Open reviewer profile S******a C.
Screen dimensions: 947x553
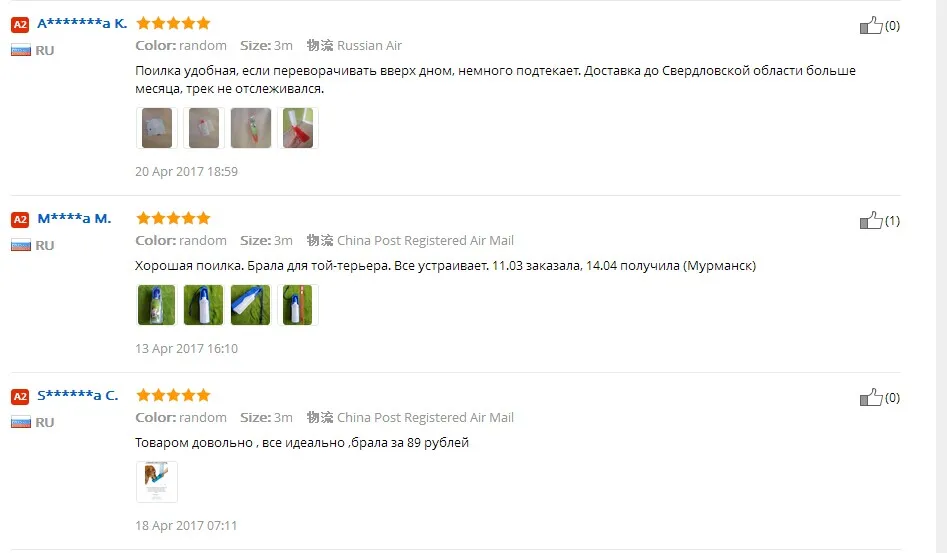click(x=78, y=395)
